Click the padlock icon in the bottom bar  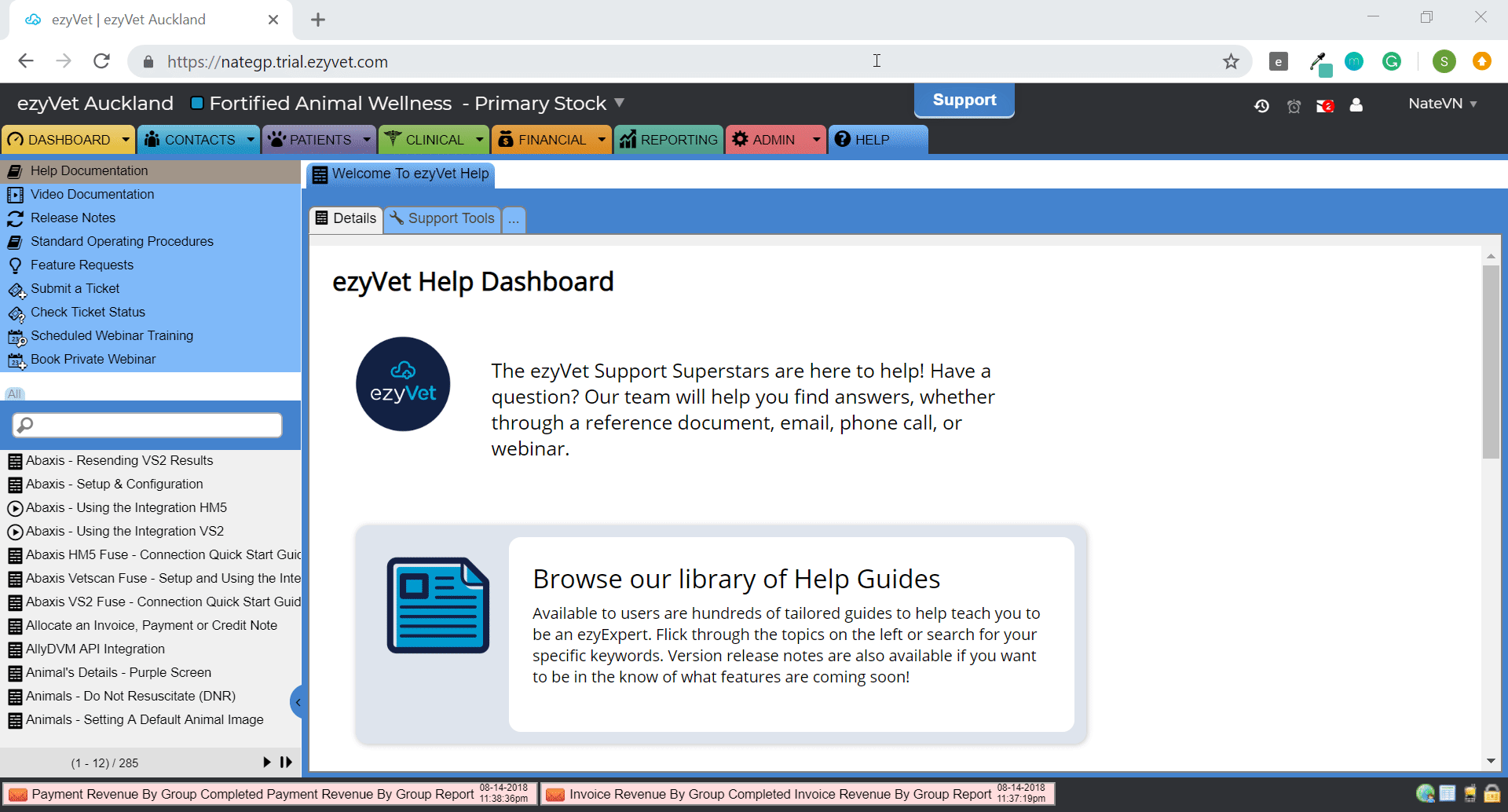1492,794
